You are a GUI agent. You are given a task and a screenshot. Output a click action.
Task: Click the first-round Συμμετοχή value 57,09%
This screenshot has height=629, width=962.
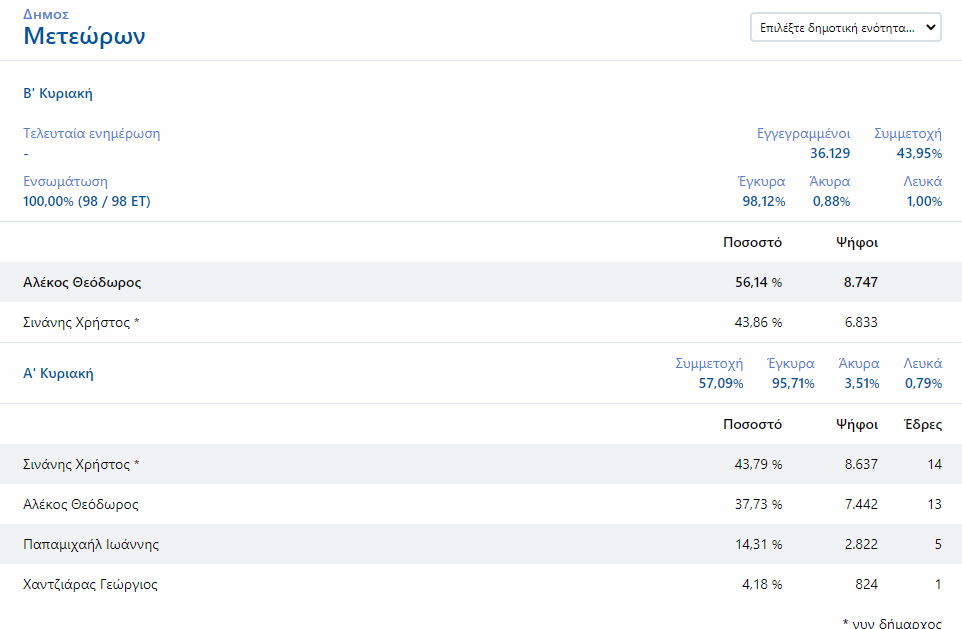coord(721,383)
